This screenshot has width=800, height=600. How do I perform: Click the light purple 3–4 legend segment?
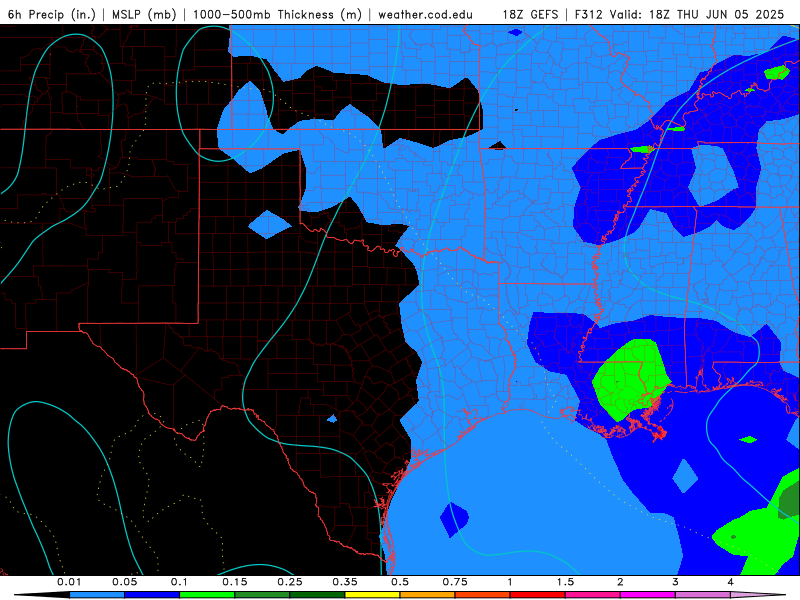[x=703, y=595]
